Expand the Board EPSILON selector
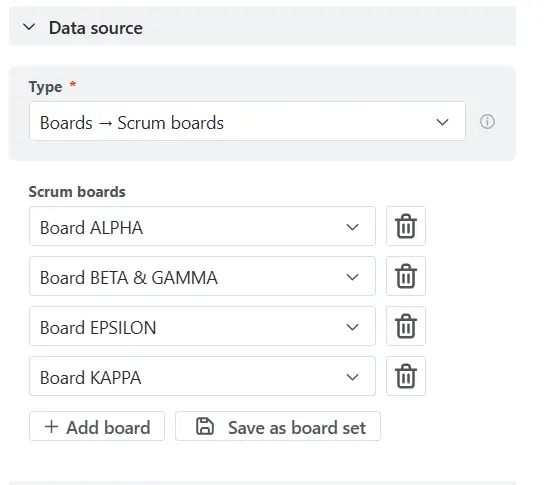546x485 pixels. [x=202, y=326]
